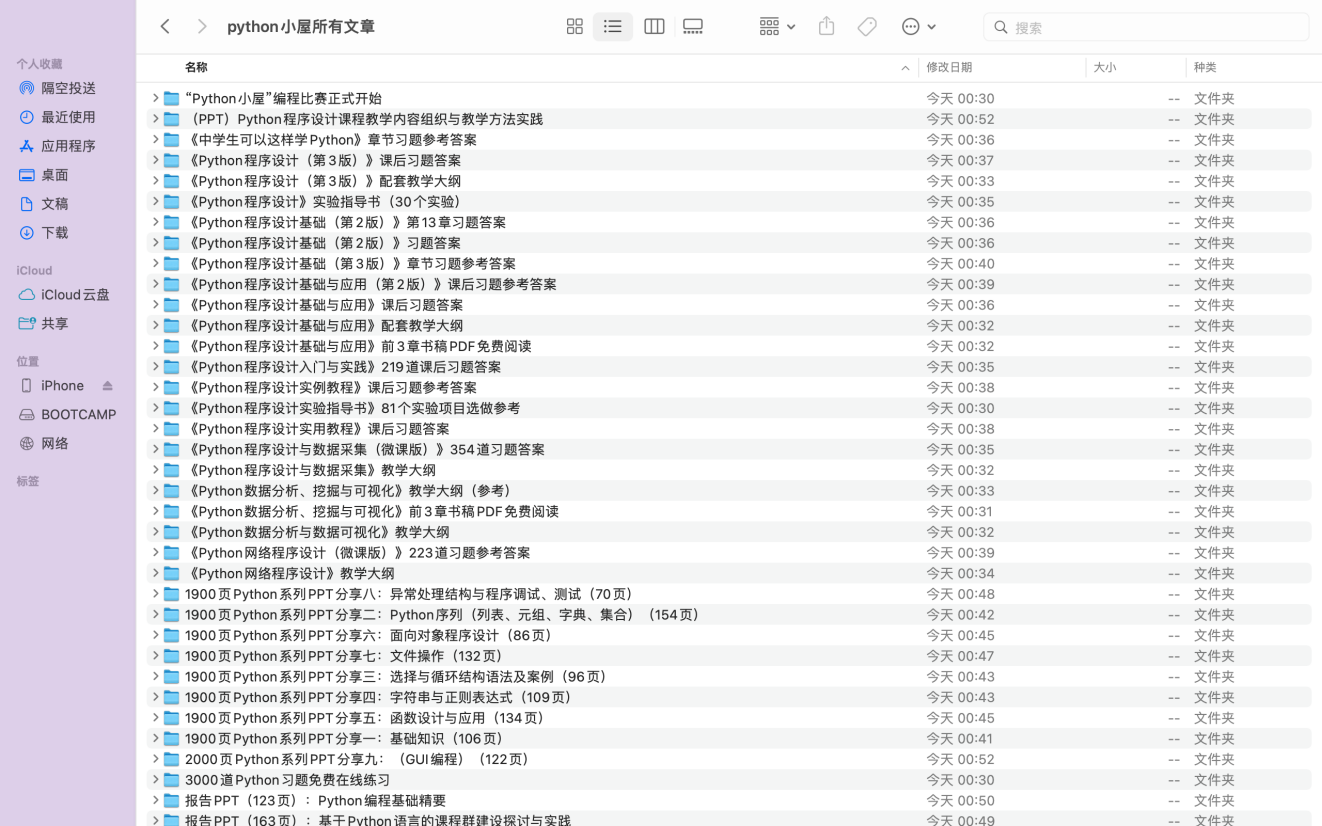Open 隔空投送 (AirDrop) in sidebar
The height and width of the screenshot is (826, 1322).
click(68, 88)
